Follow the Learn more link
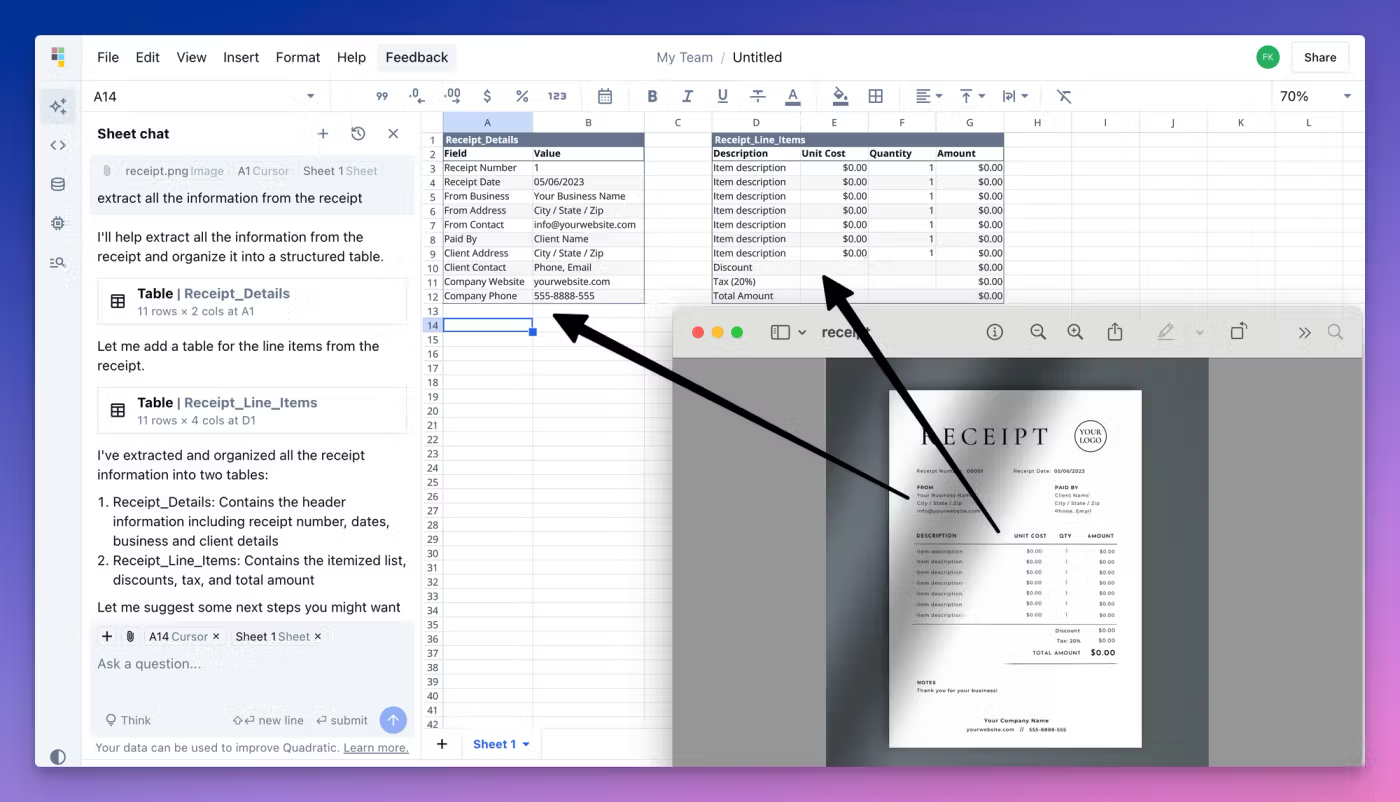1400x802 pixels. point(376,748)
